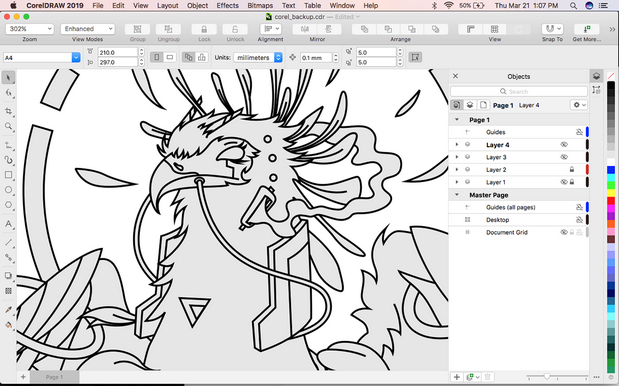The height and width of the screenshot is (386, 619).
Task: Select the Color Eyedropper tool
Action: tap(8, 310)
